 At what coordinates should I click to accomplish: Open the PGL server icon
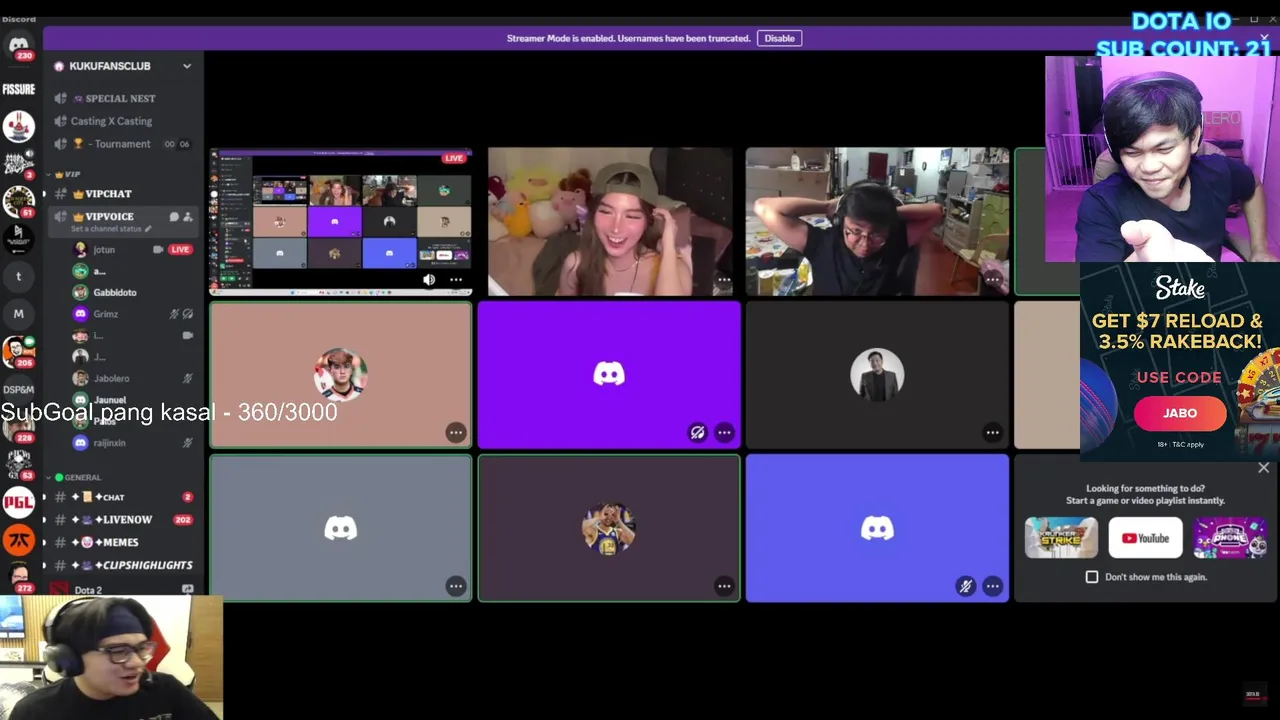pos(18,502)
